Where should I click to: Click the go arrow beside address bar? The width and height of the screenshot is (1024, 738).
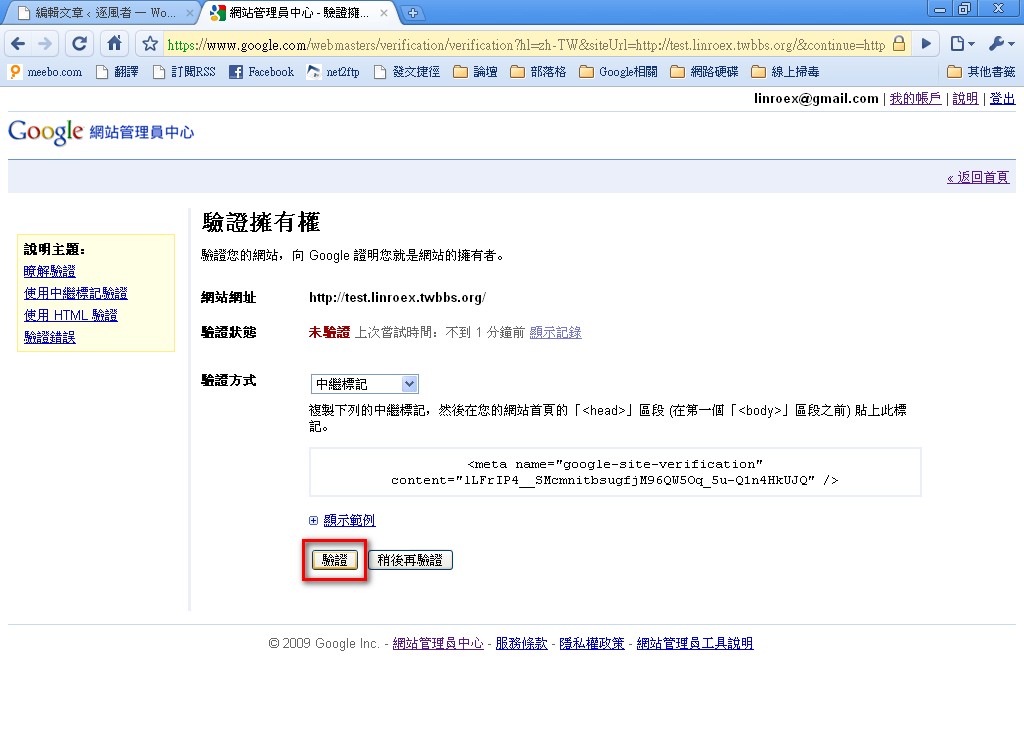926,44
